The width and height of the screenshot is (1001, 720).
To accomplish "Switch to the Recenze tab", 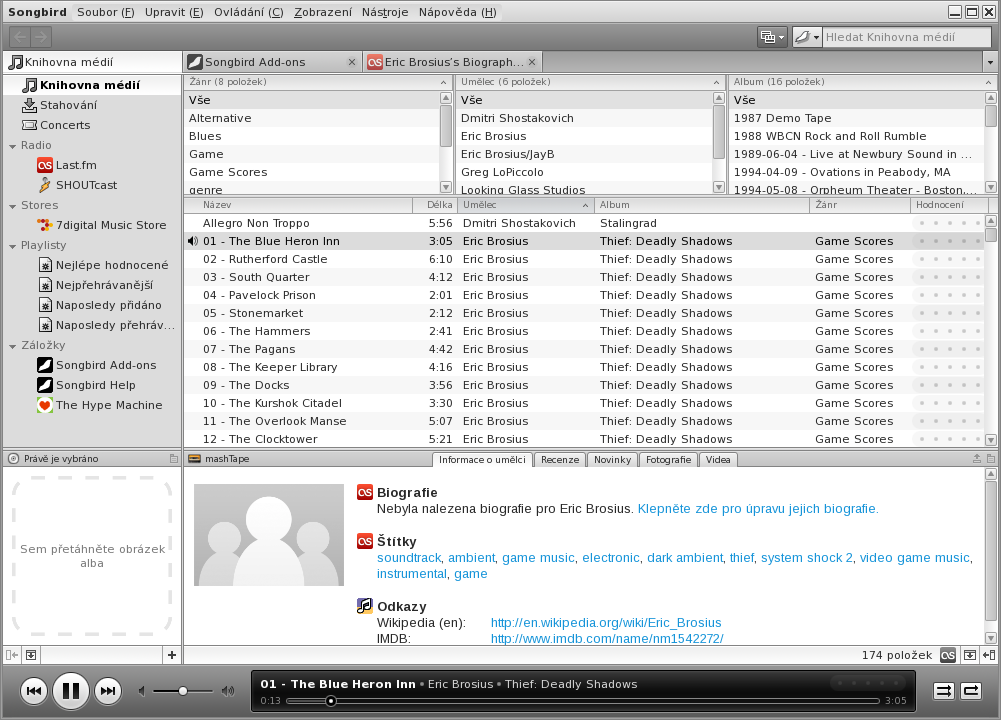I will [x=560, y=460].
